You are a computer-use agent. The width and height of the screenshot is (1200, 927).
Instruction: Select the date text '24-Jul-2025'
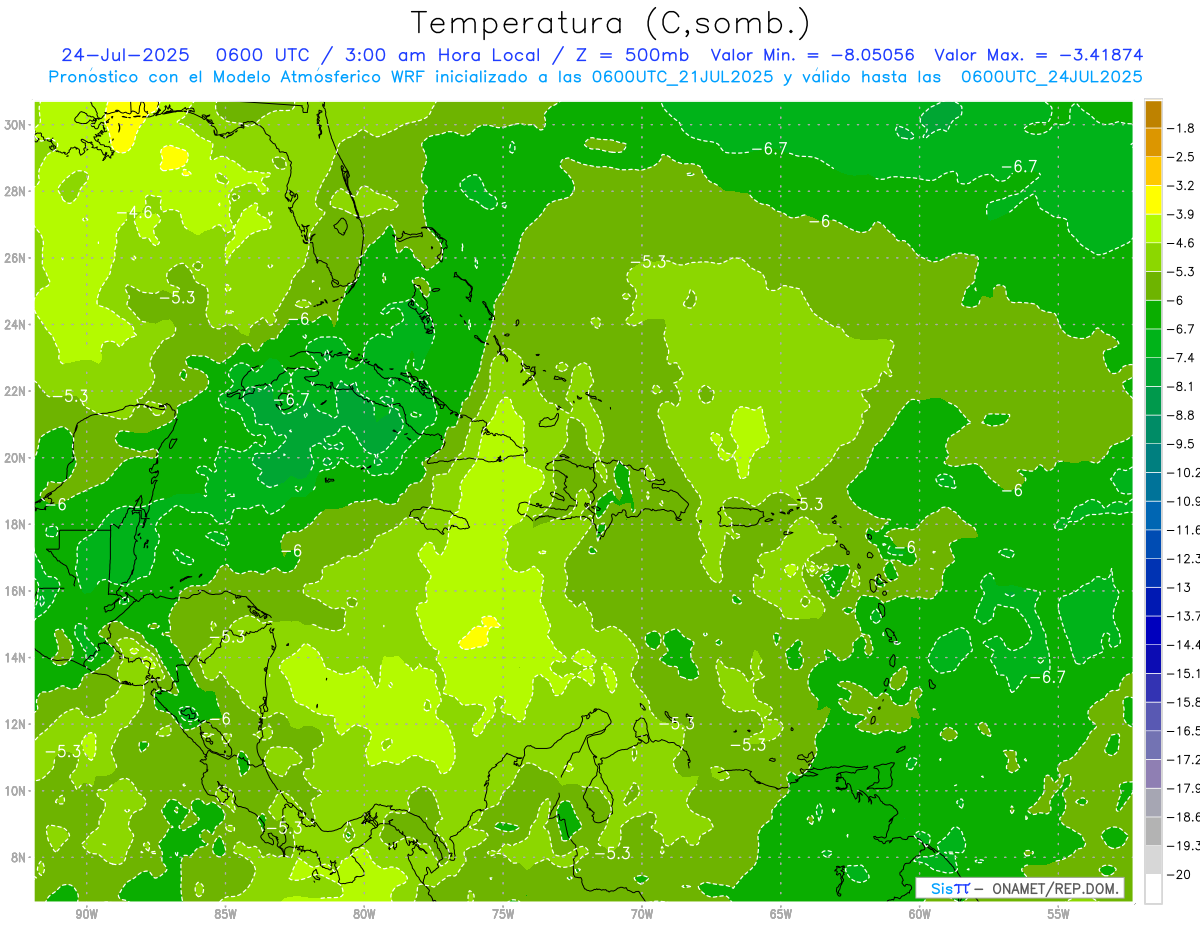(126, 55)
